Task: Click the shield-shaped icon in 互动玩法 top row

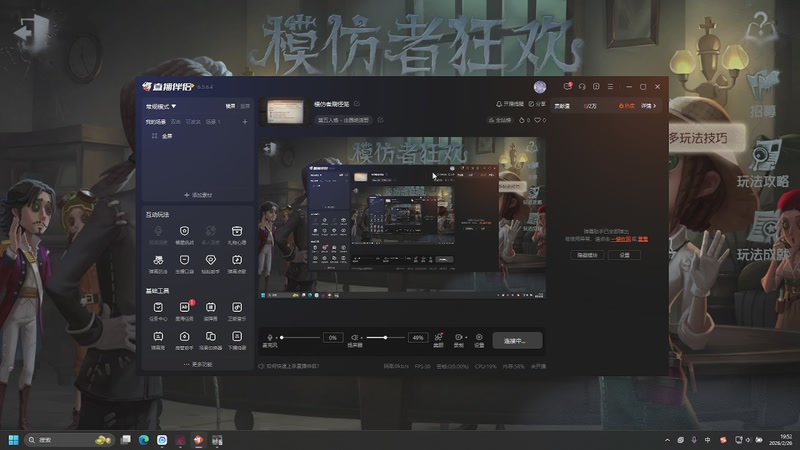Action: point(184,231)
